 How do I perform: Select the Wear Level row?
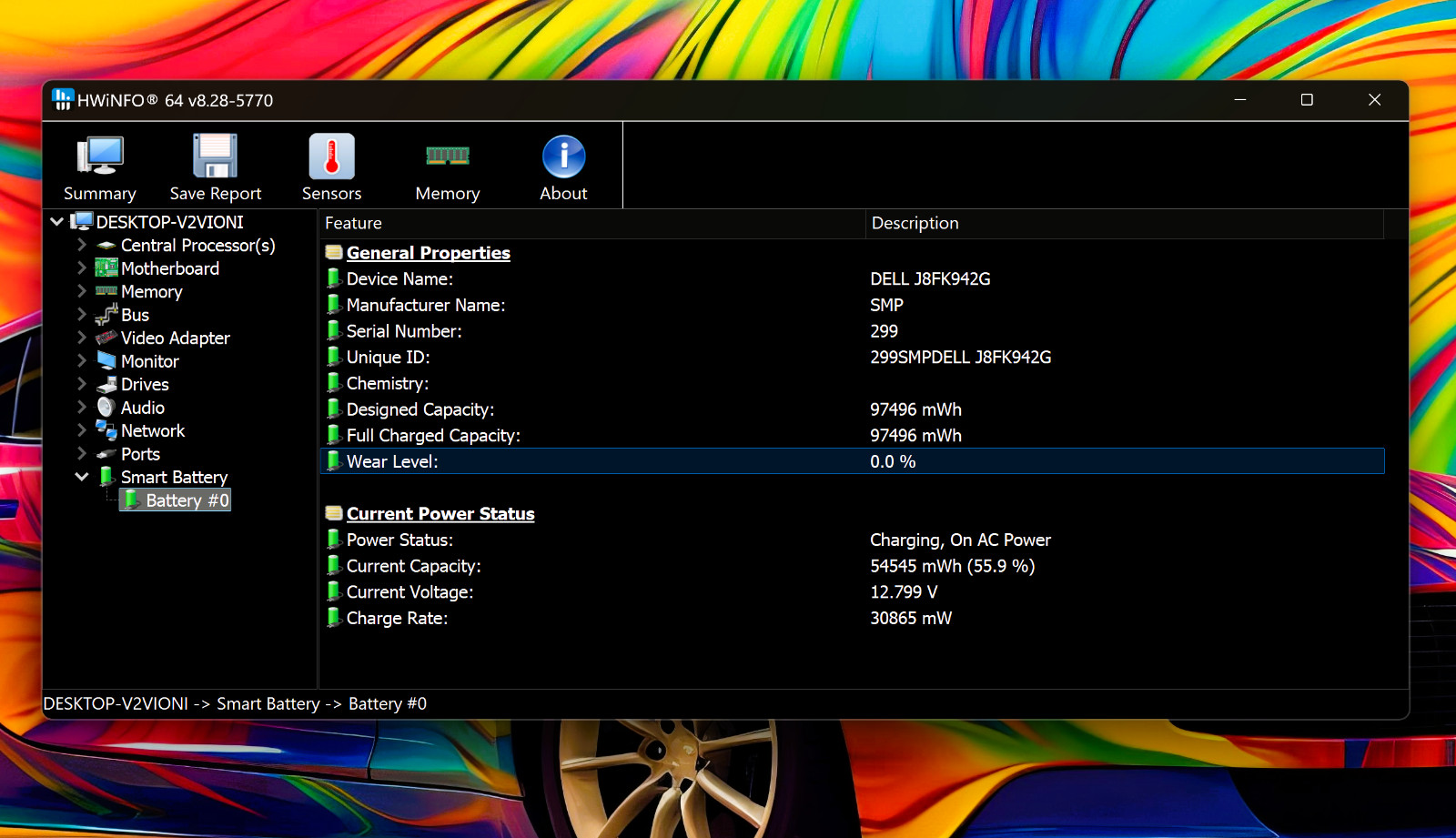(853, 461)
